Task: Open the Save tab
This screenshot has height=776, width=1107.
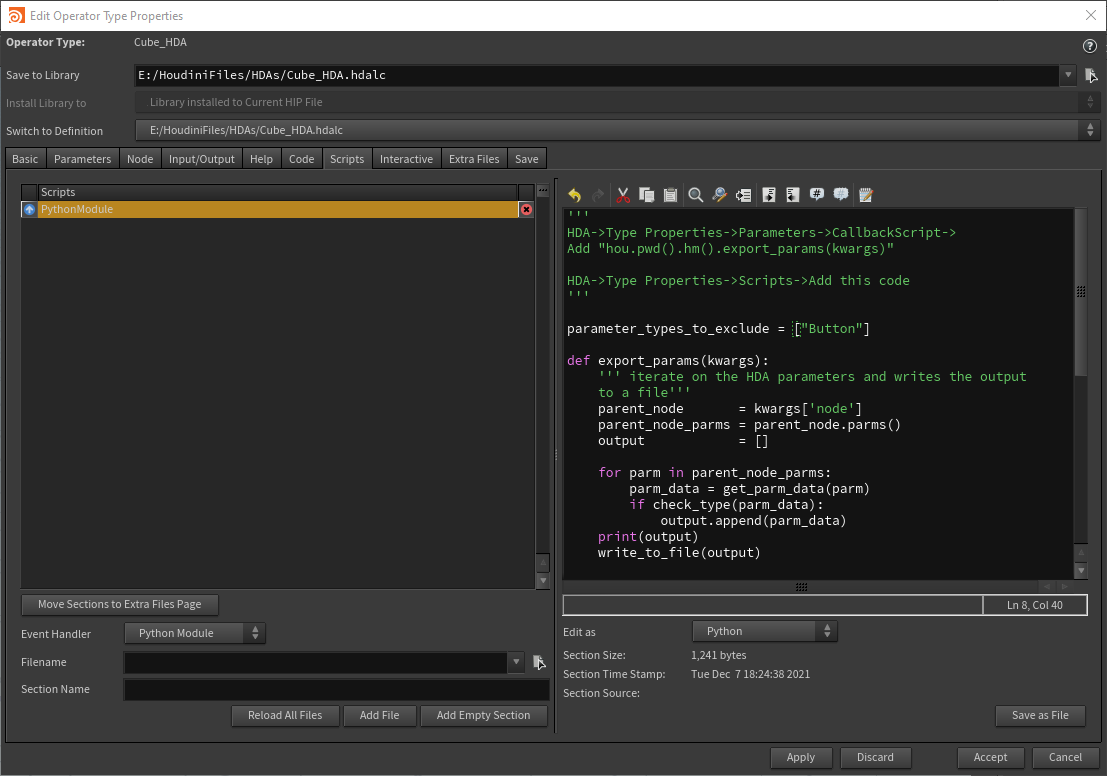Action: pyautogui.click(x=527, y=159)
